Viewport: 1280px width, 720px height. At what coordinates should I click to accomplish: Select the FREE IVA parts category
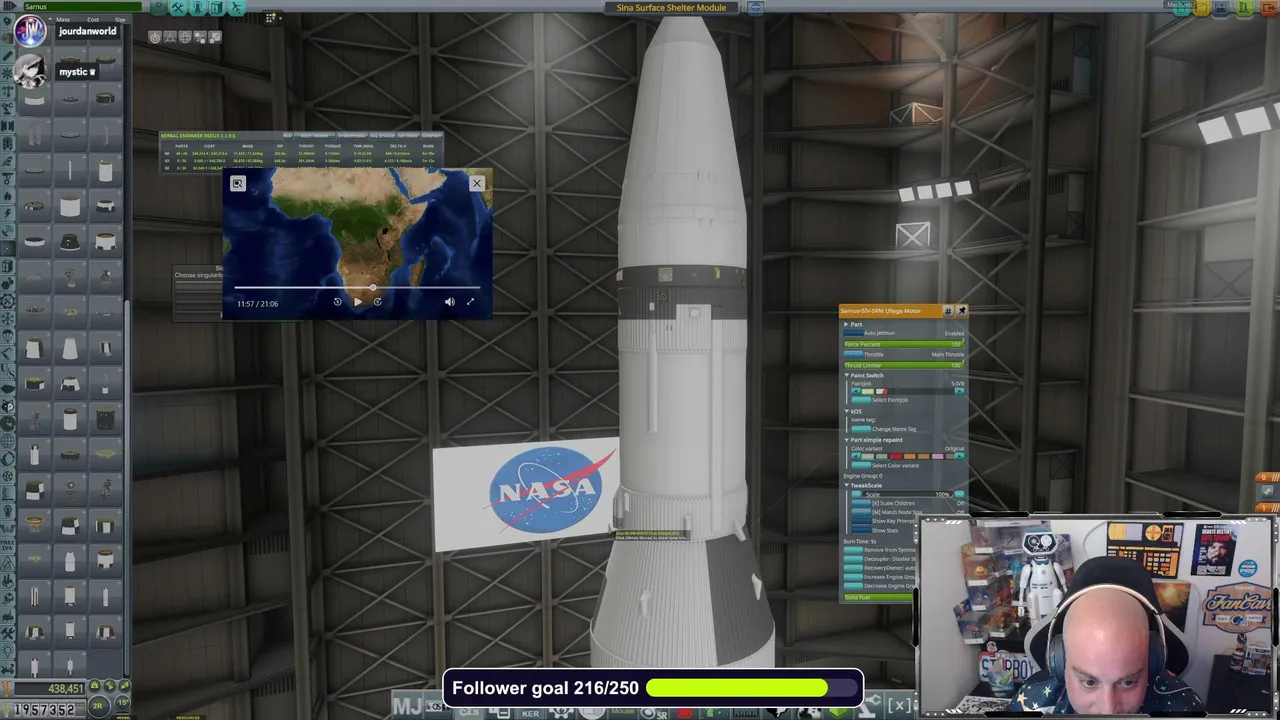(x=8, y=545)
